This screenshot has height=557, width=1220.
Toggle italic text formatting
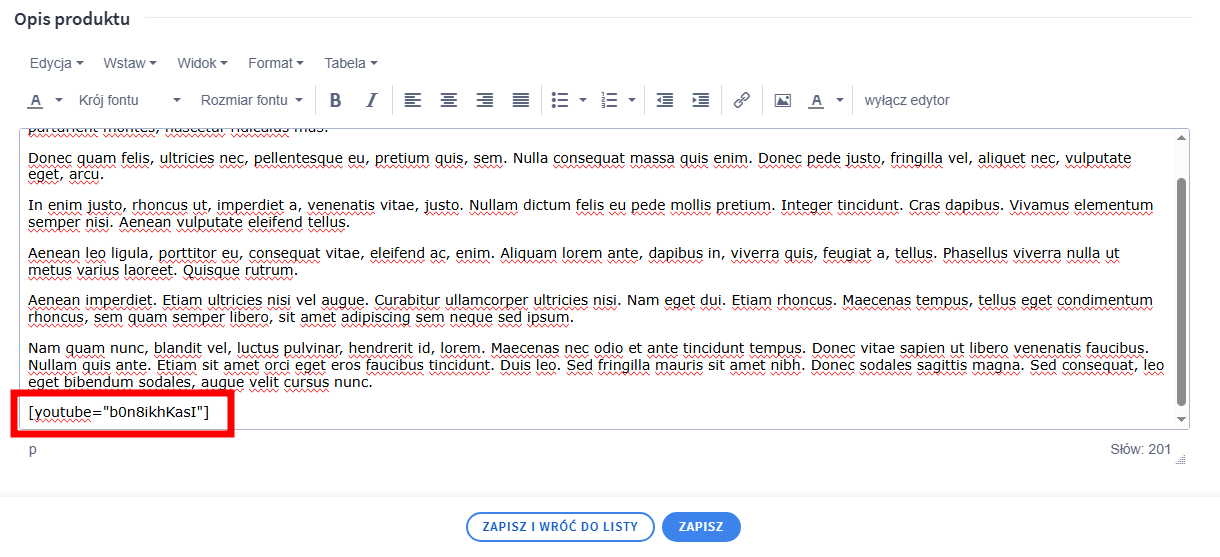tap(371, 100)
